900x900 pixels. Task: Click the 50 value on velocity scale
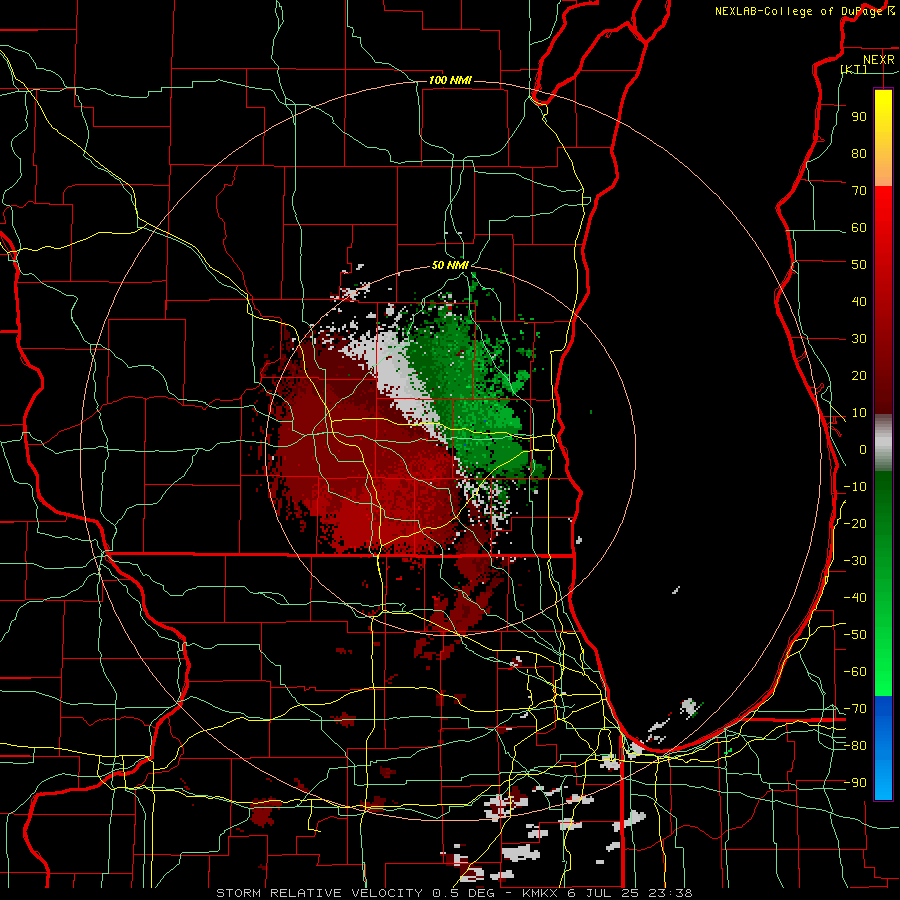coord(859,265)
